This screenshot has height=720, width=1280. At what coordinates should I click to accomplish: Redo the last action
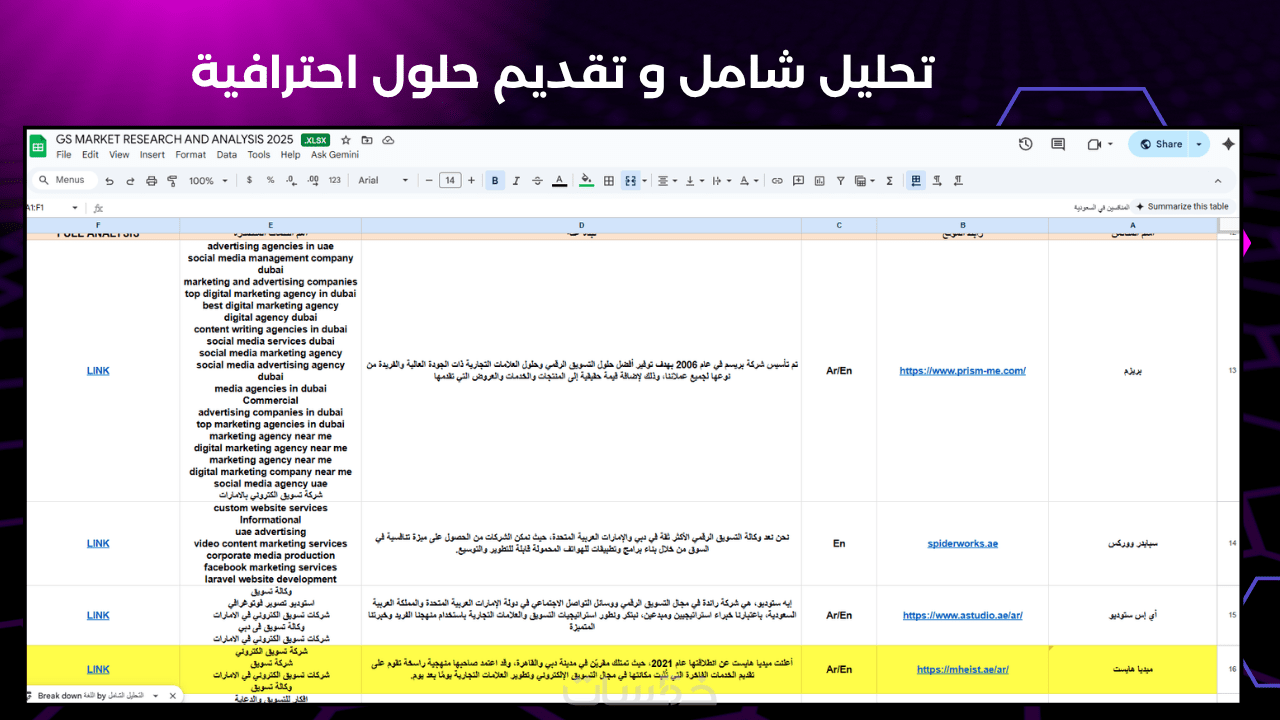coord(130,181)
